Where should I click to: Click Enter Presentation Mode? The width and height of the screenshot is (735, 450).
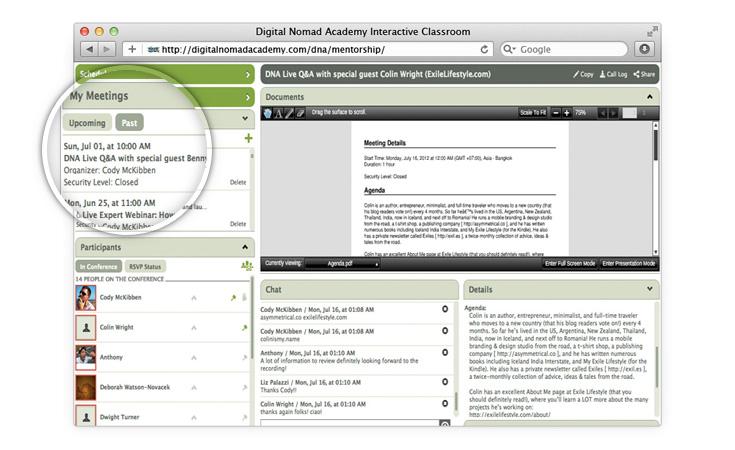coord(629,264)
